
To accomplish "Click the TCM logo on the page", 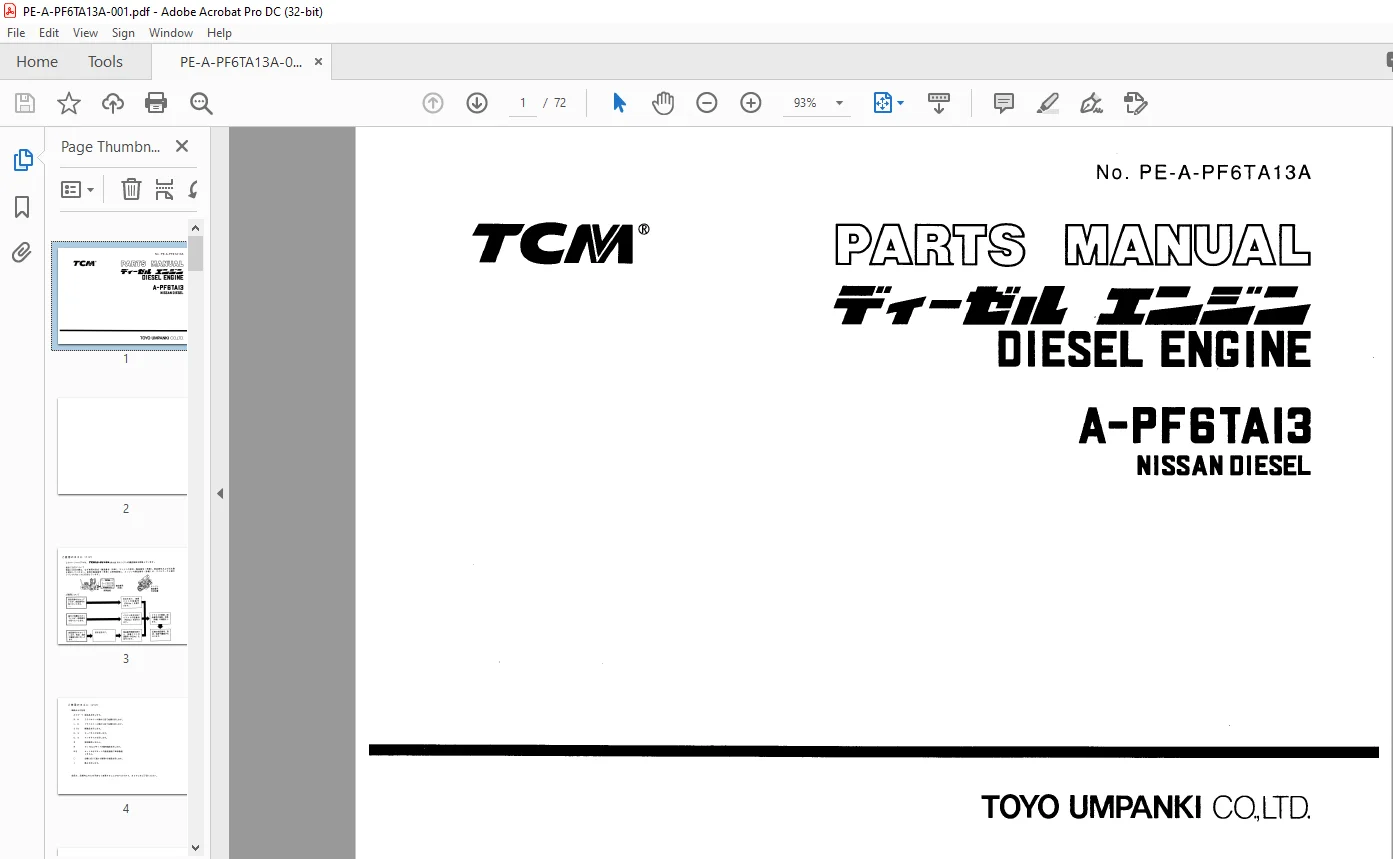I will click(561, 244).
